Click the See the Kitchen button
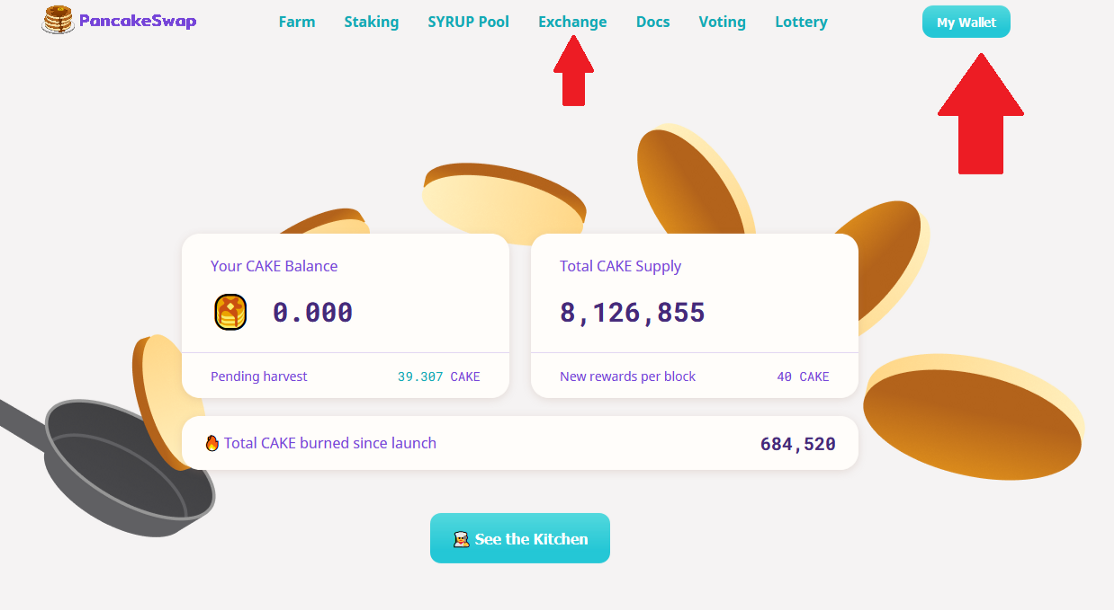Viewport: 1114px width, 610px height. click(x=520, y=538)
